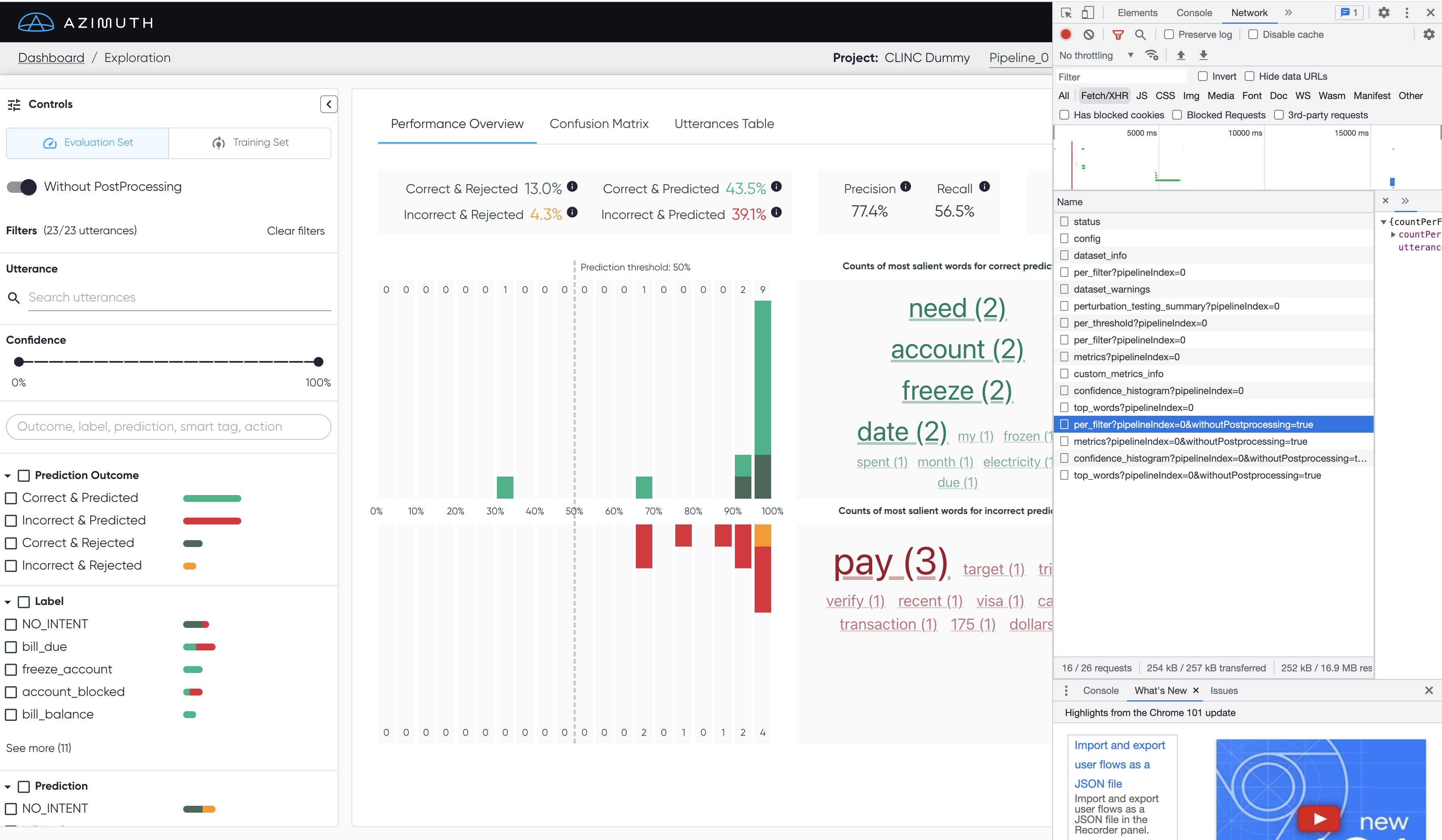Viewport: 1442px width, 840px height.
Task: Check the Correct & Predicted outcome filter
Action: pos(11,498)
